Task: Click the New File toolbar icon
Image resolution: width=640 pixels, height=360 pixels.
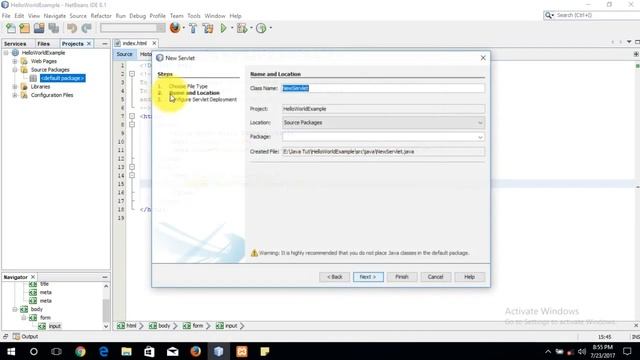Action: [11, 28]
